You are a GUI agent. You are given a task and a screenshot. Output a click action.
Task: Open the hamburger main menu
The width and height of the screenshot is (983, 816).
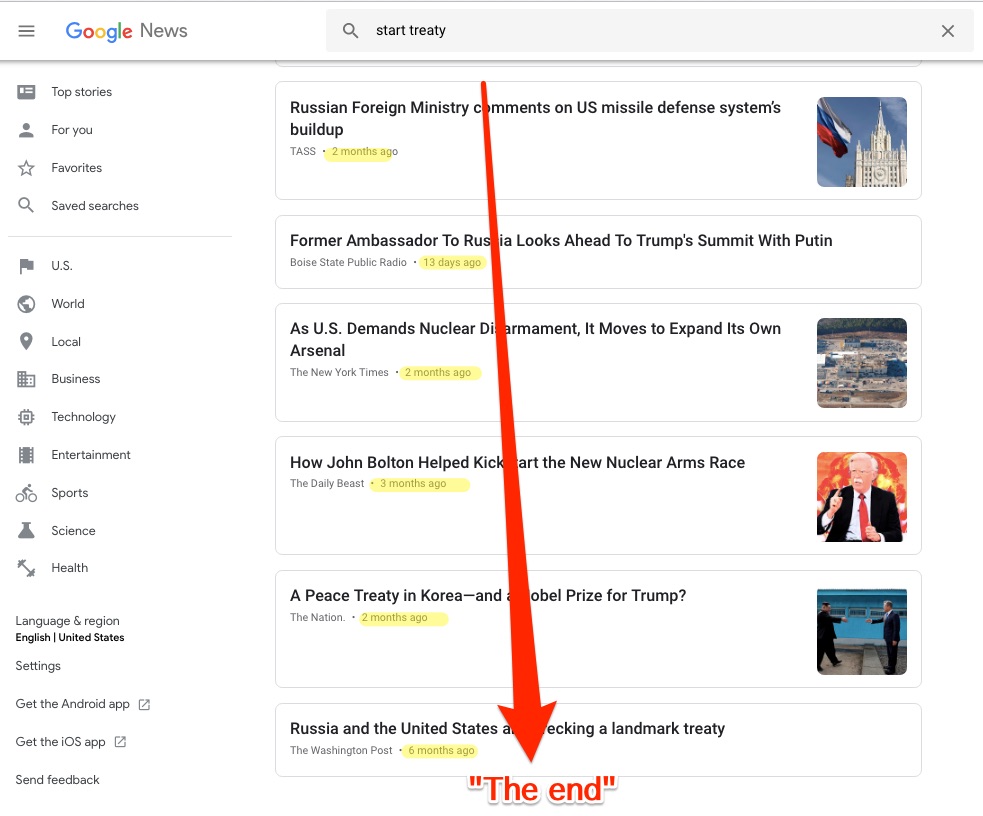[x=26, y=31]
